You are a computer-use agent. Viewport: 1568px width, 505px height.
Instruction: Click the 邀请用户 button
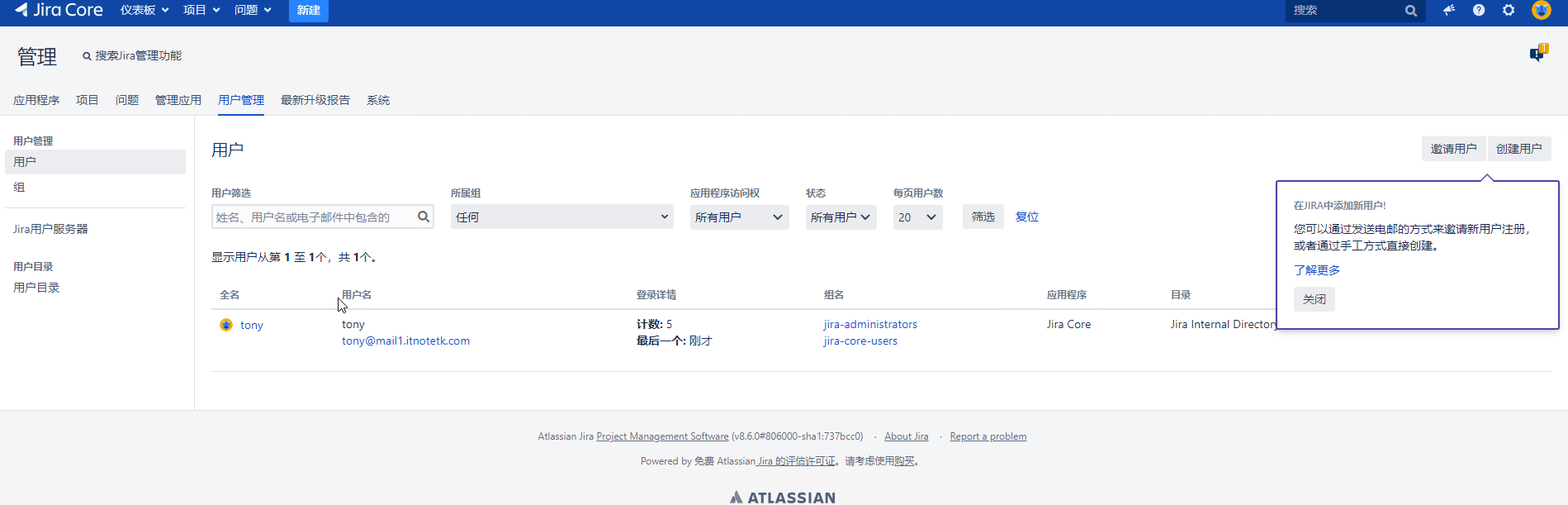(1453, 149)
